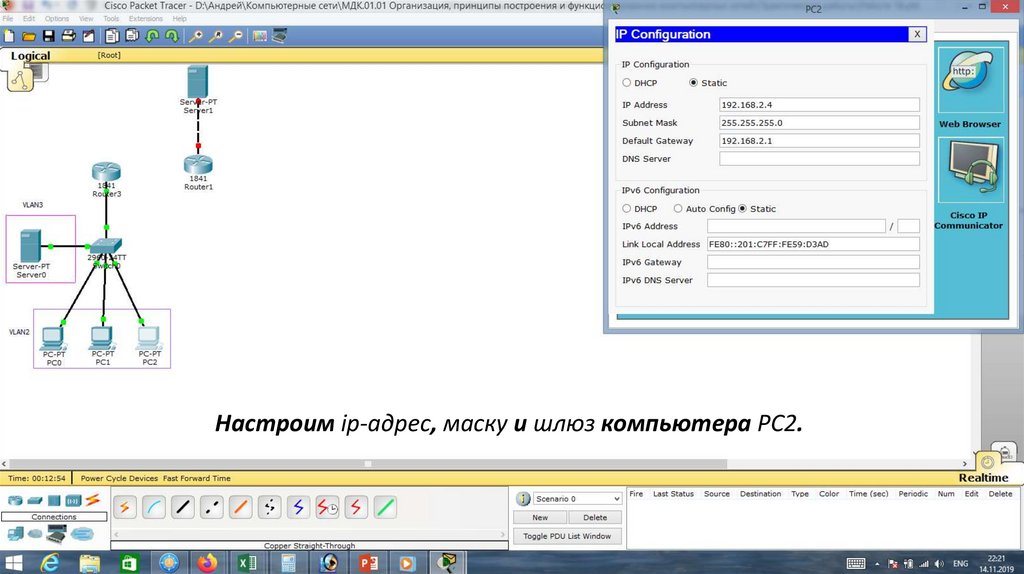Choose the Coaxial blue cable icon
This screenshot has height=574, width=1024.
pyautogui.click(x=298, y=507)
